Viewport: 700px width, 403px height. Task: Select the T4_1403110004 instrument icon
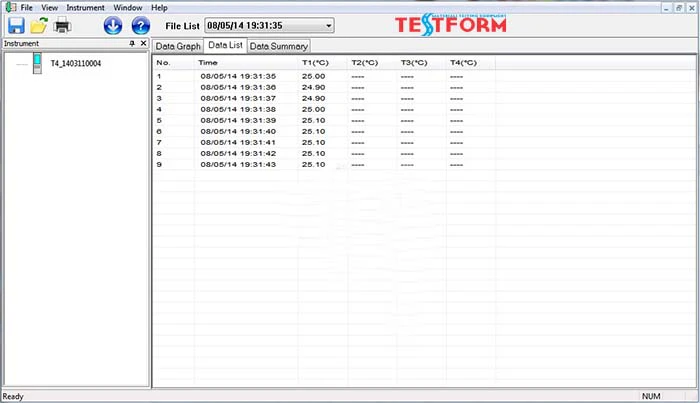coord(38,64)
